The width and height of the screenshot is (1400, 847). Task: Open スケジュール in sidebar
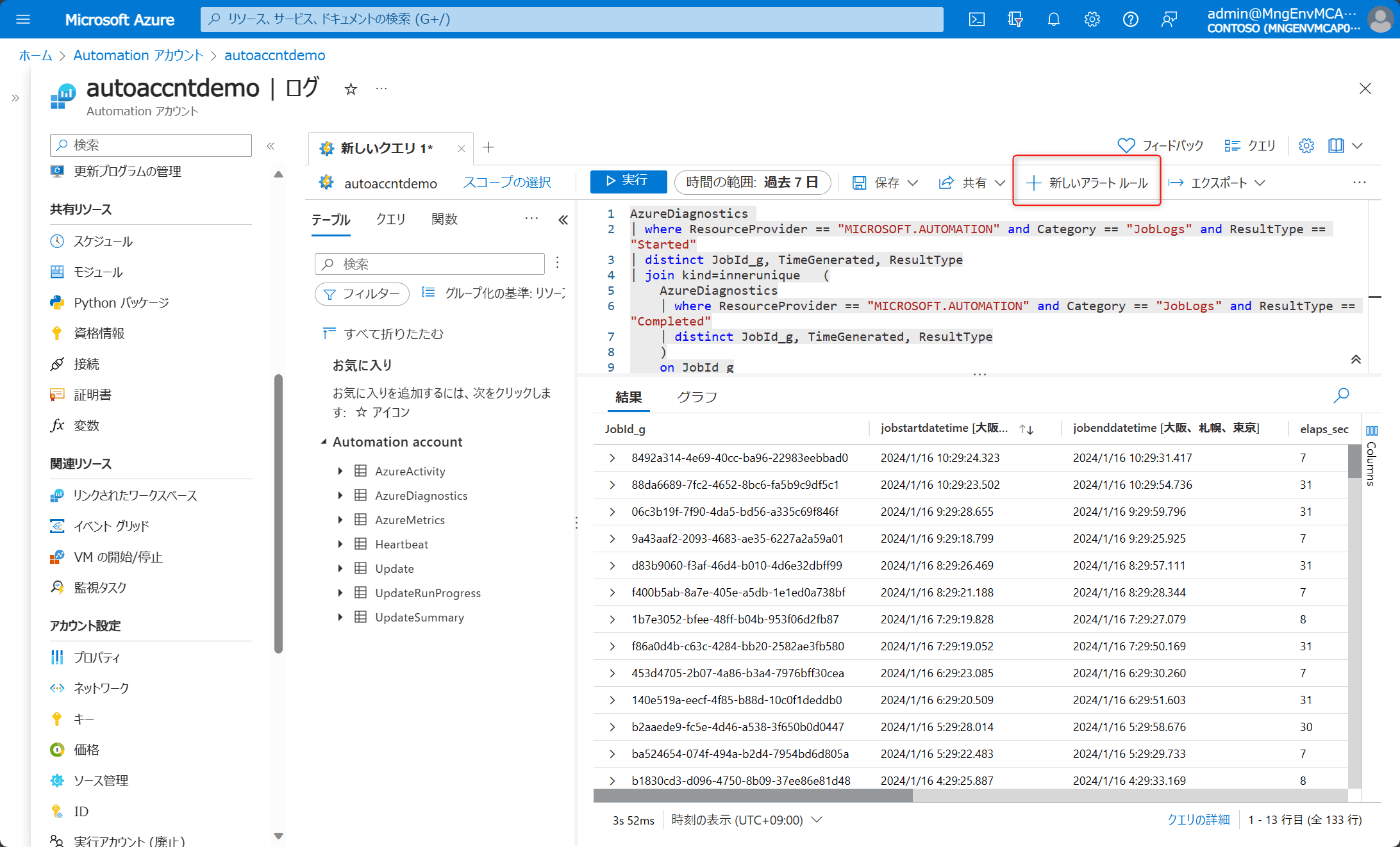(x=103, y=241)
